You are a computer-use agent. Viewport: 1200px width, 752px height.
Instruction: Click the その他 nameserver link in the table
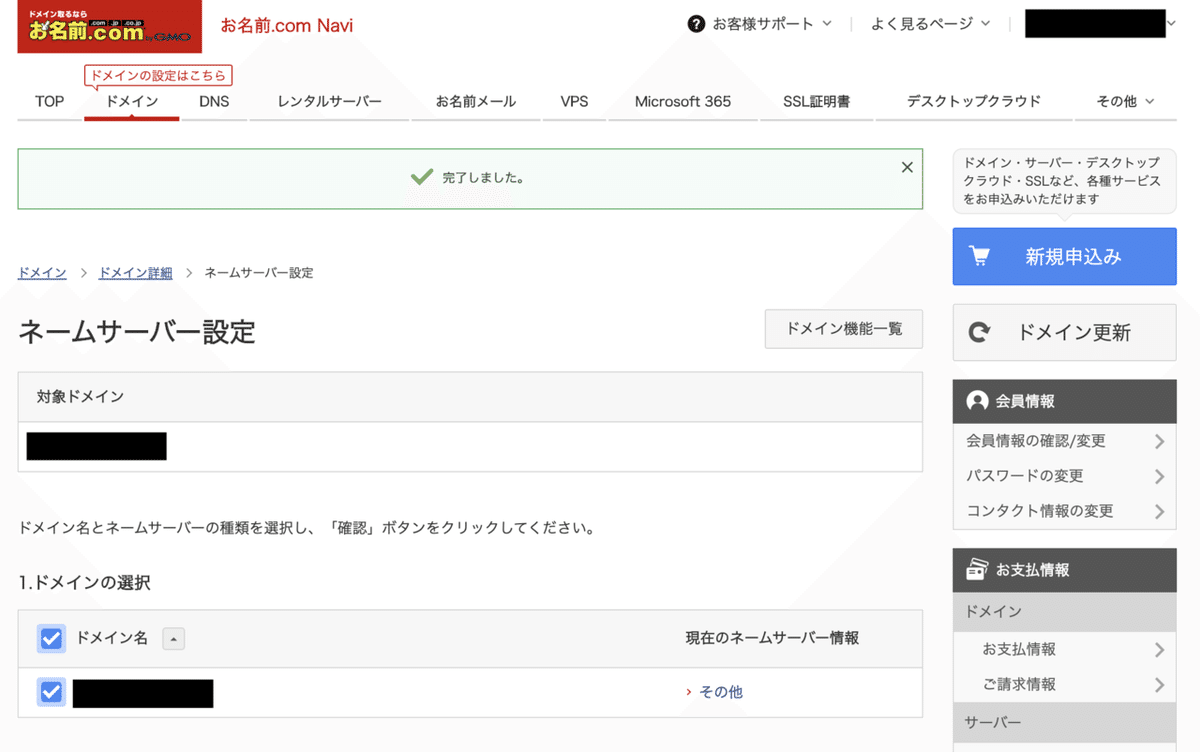coord(721,691)
